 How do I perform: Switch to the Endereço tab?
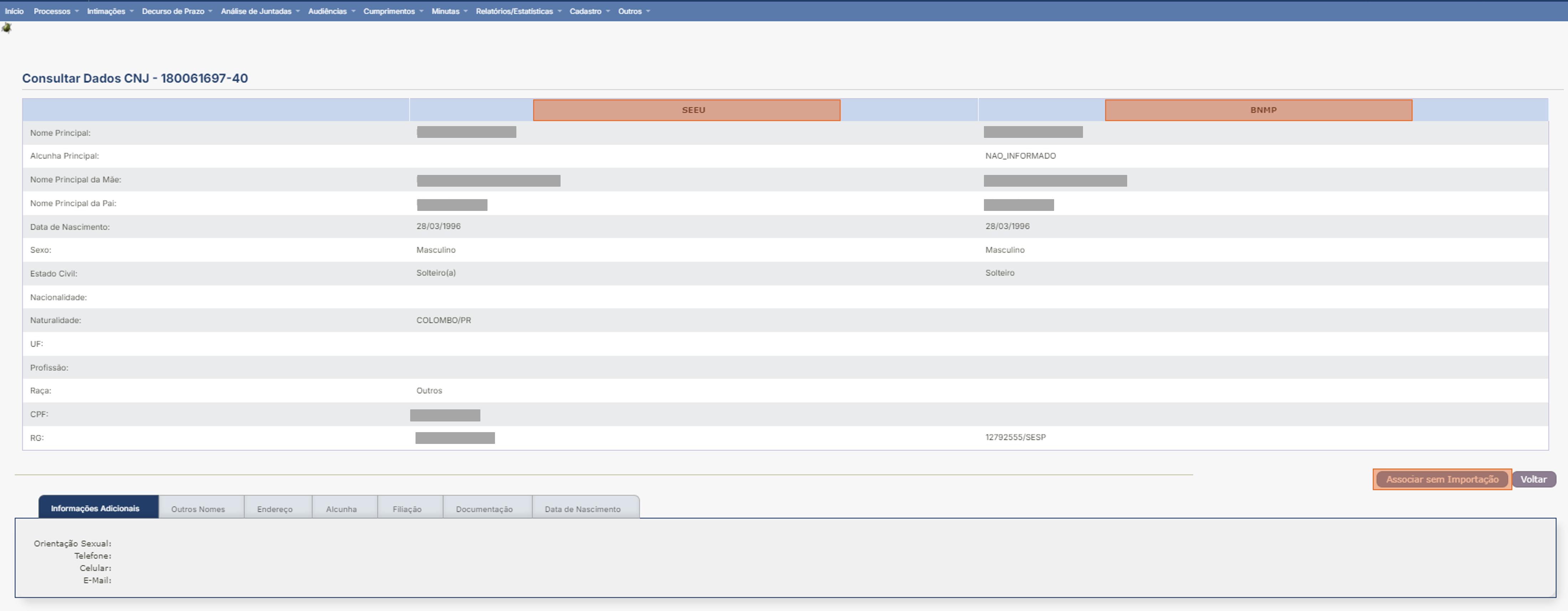pos(278,508)
